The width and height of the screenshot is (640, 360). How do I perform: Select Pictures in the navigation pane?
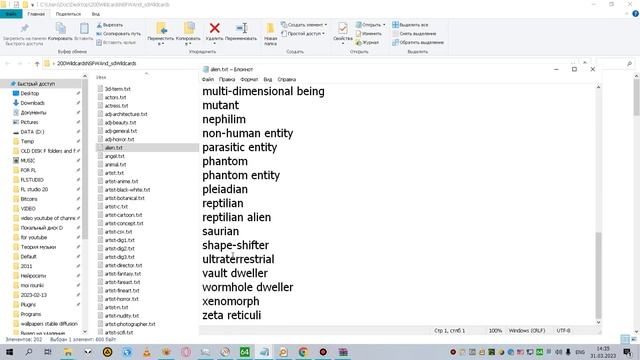click(29, 122)
